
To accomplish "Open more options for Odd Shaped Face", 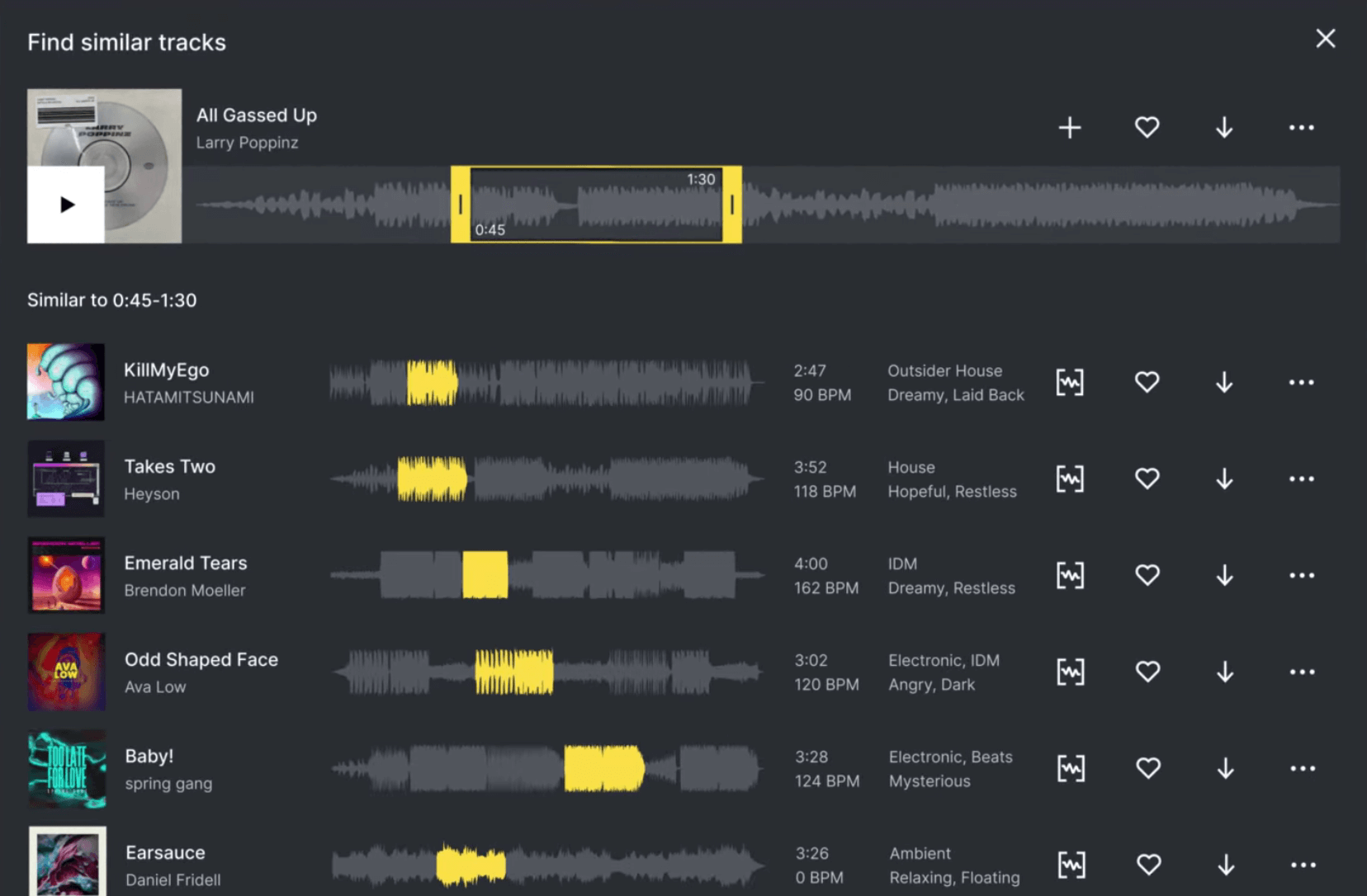I will point(1302,672).
